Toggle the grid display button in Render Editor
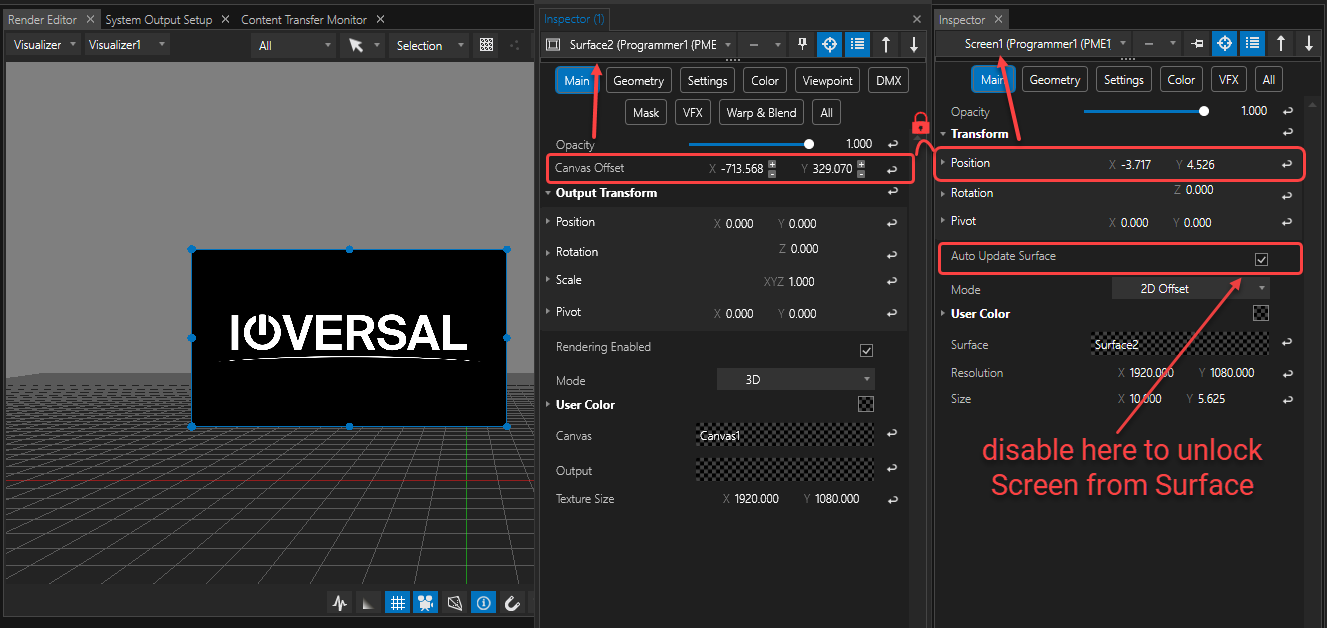The width and height of the screenshot is (1327, 628). click(397, 603)
